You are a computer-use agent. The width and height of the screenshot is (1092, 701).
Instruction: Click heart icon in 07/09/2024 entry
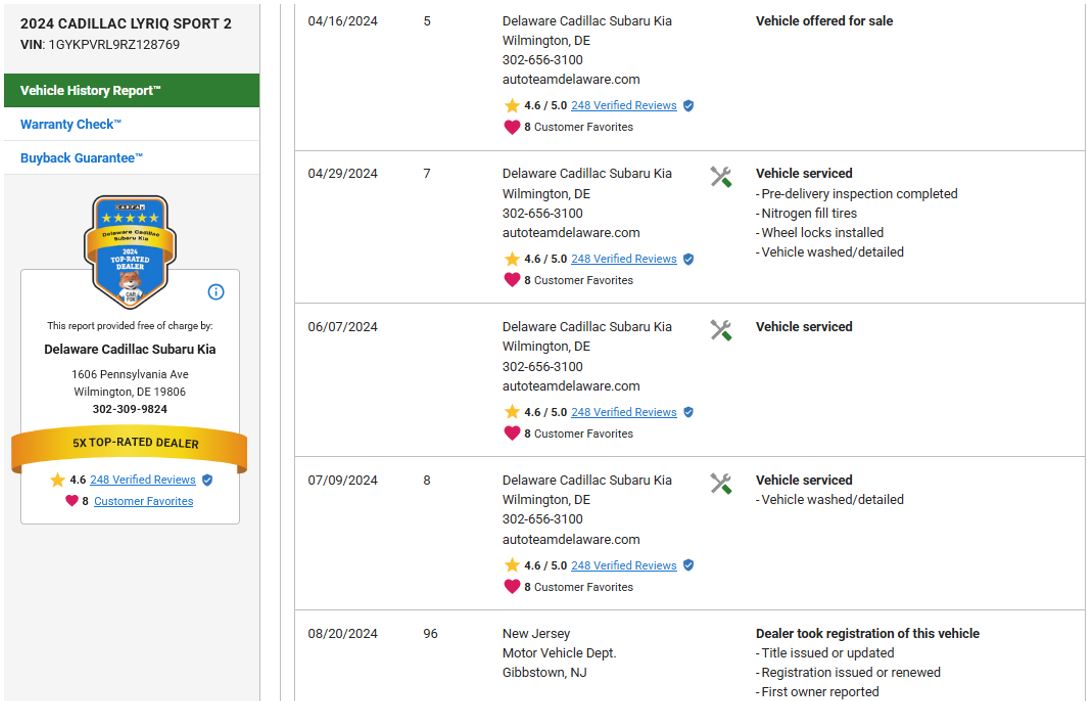(x=512, y=587)
